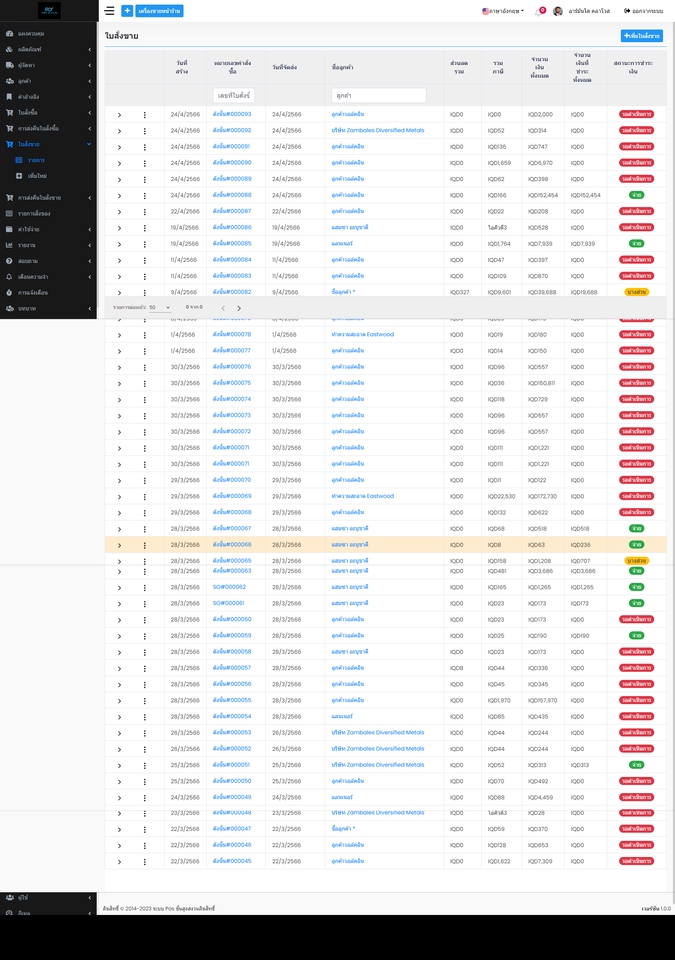Open order link SO#000062
The height and width of the screenshot is (960, 675).
tap(229, 587)
